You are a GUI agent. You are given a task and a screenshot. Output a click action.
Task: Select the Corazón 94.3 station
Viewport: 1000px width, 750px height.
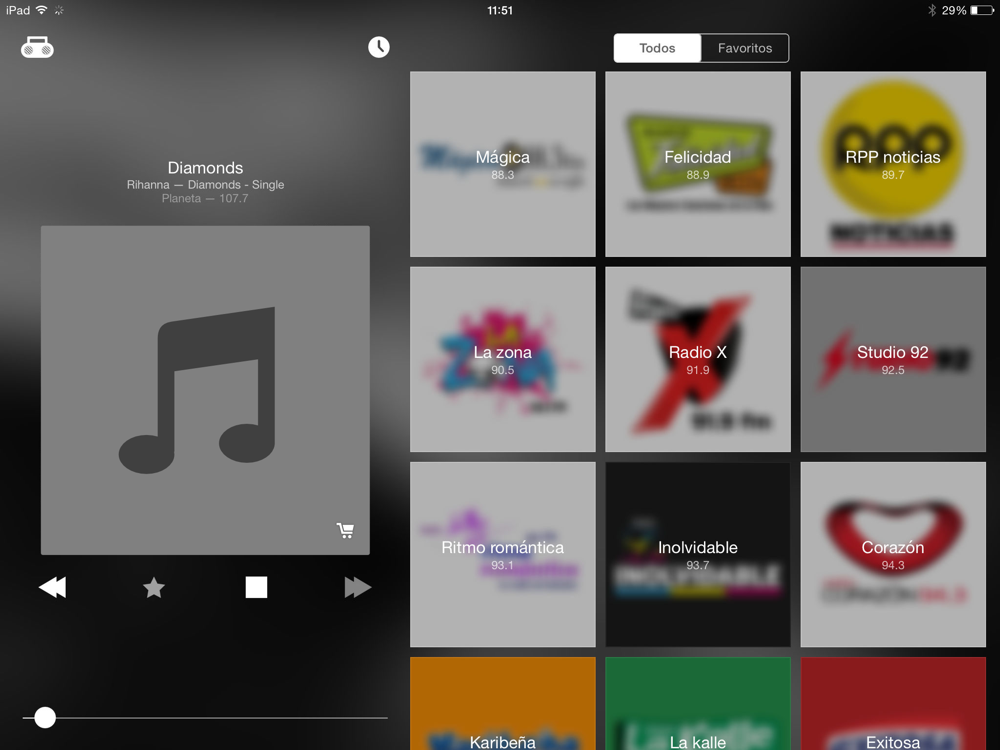(x=893, y=554)
